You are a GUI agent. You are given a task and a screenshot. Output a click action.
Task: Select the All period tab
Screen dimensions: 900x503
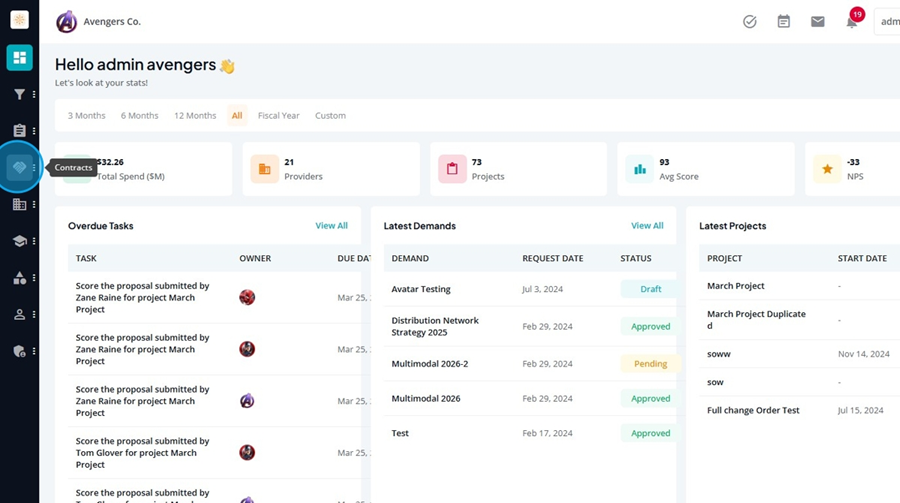click(x=237, y=115)
